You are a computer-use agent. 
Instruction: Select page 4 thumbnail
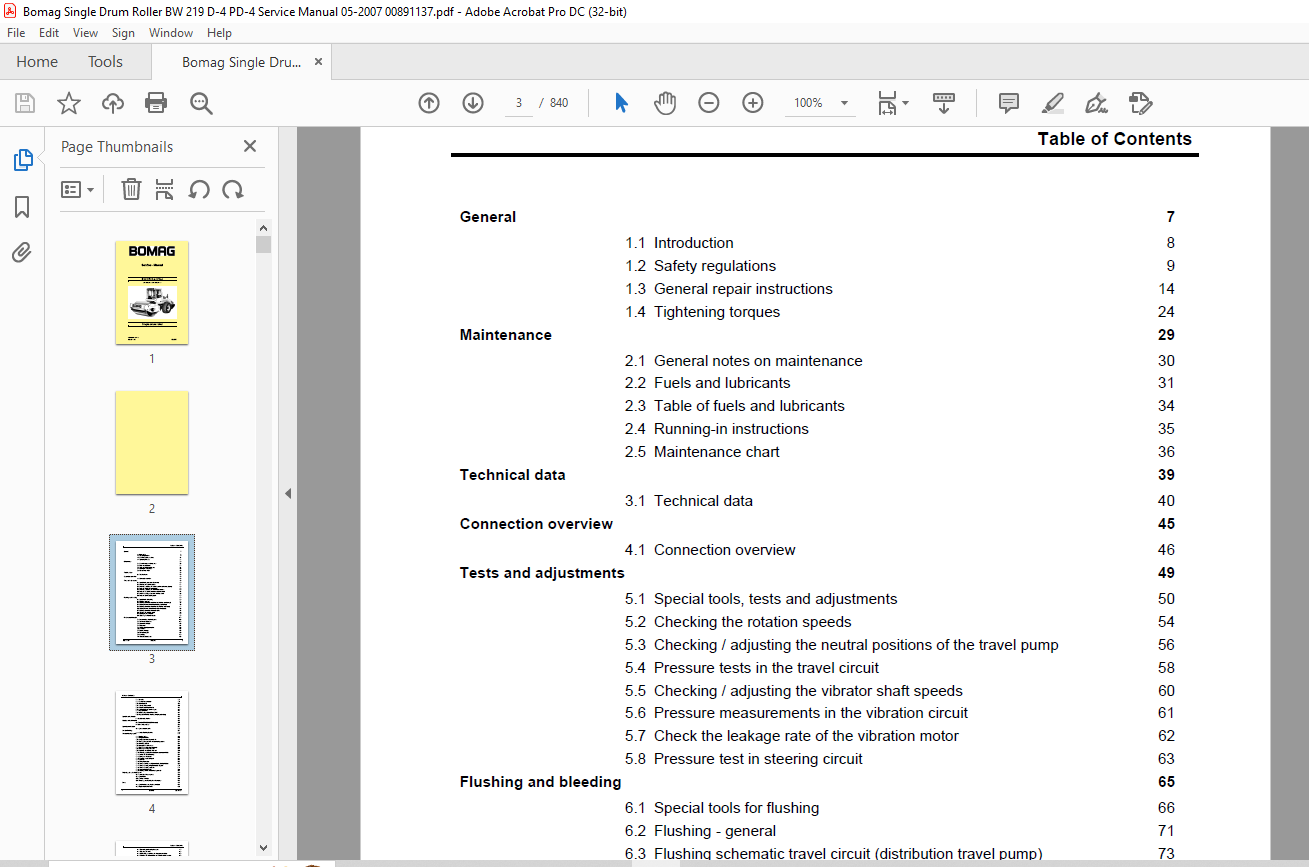152,743
